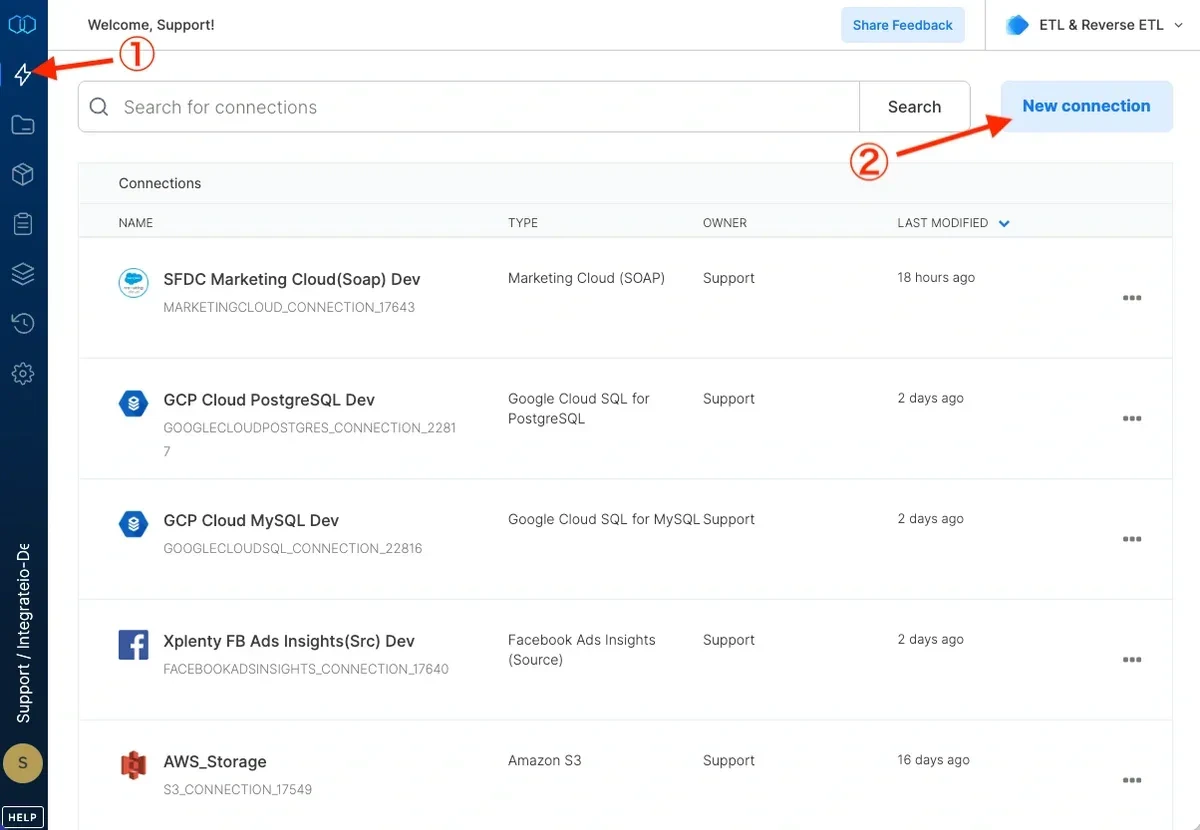Click the 16 days ago timestamp
The width and height of the screenshot is (1200, 830).
click(x=933, y=760)
